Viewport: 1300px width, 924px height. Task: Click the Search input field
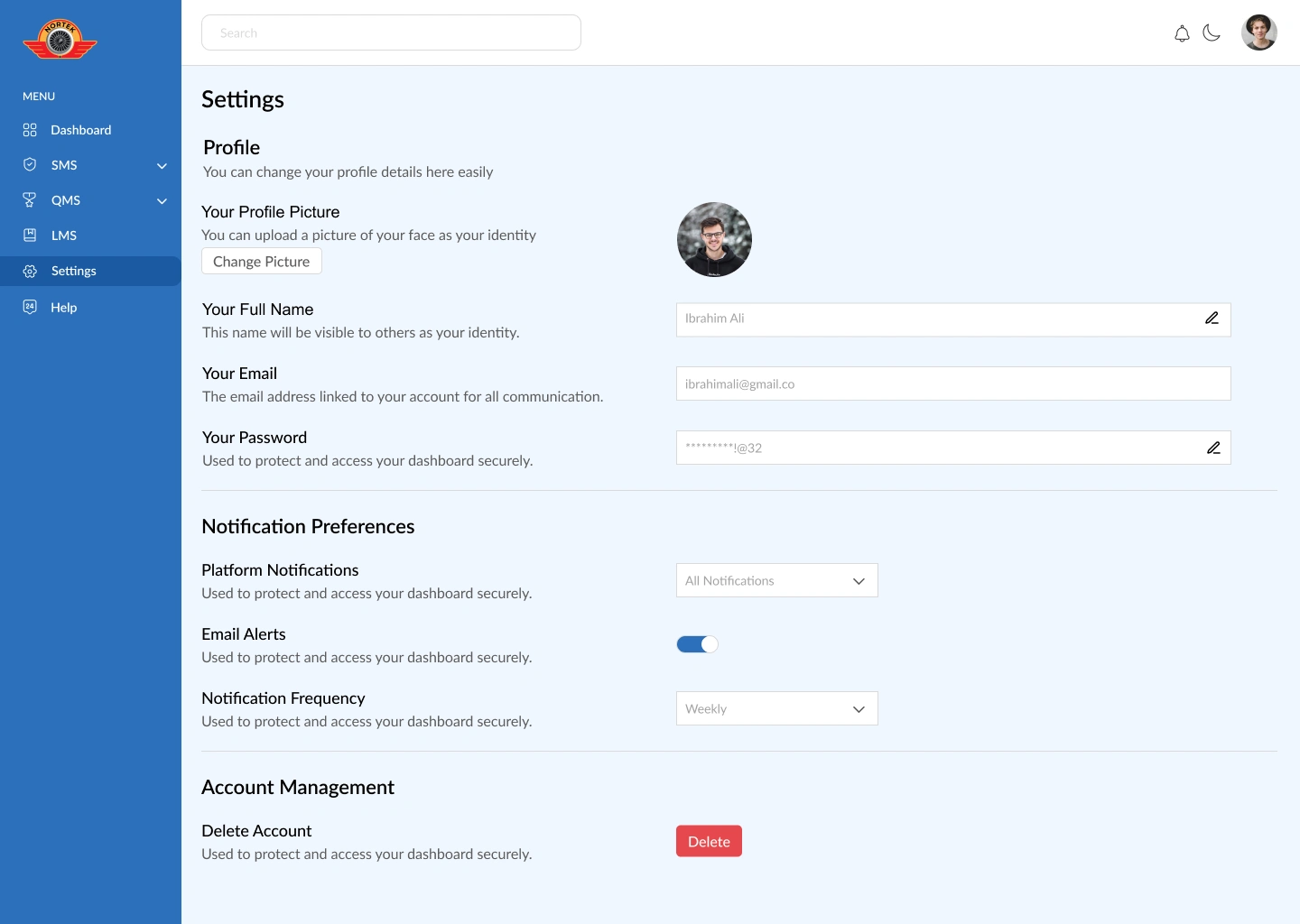(x=391, y=32)
